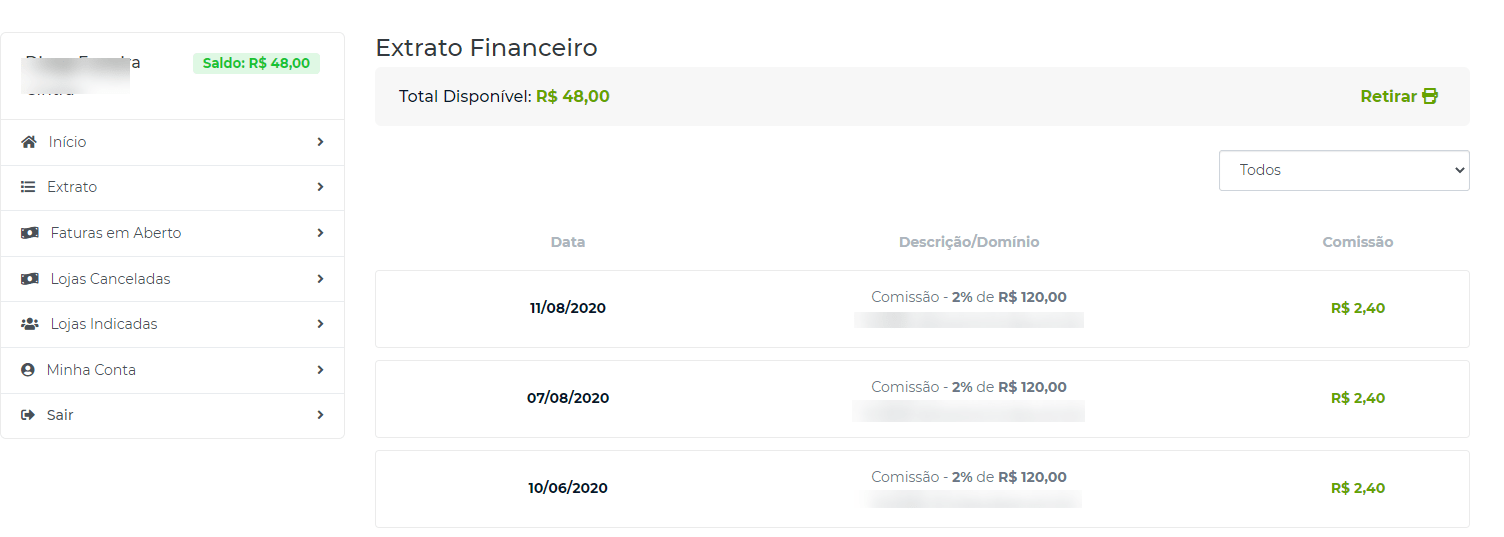Click the chevron arrow on Minha Conta row

tap(320, 370)
